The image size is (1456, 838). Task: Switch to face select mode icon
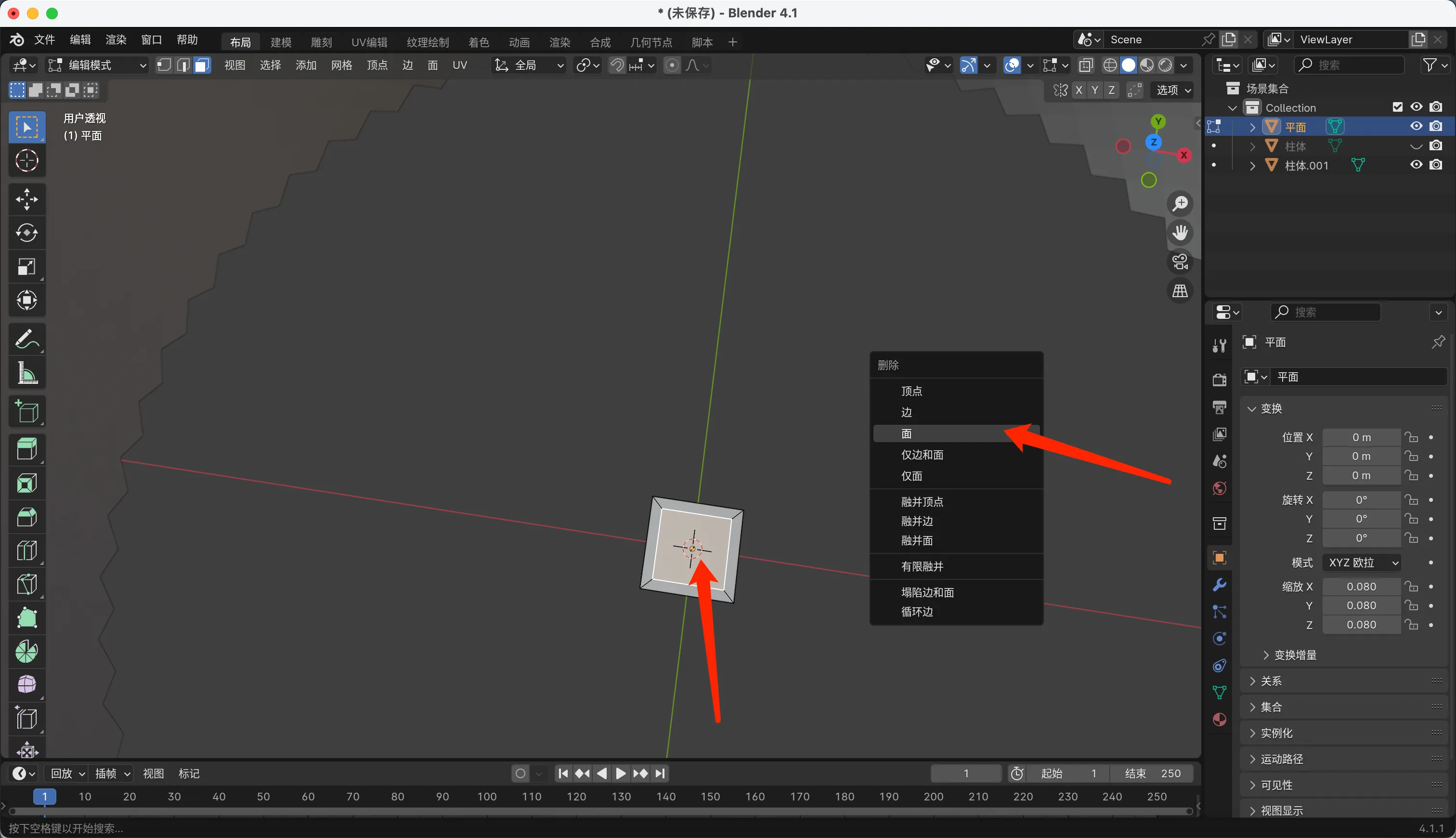point(202,65)
